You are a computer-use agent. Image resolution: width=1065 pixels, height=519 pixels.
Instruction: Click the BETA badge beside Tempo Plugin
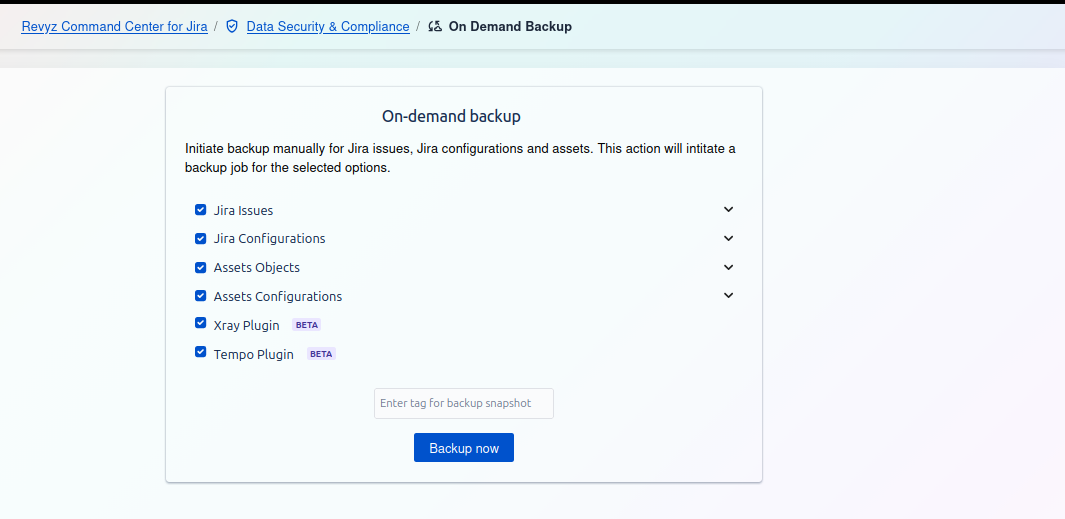coord(321,354)
